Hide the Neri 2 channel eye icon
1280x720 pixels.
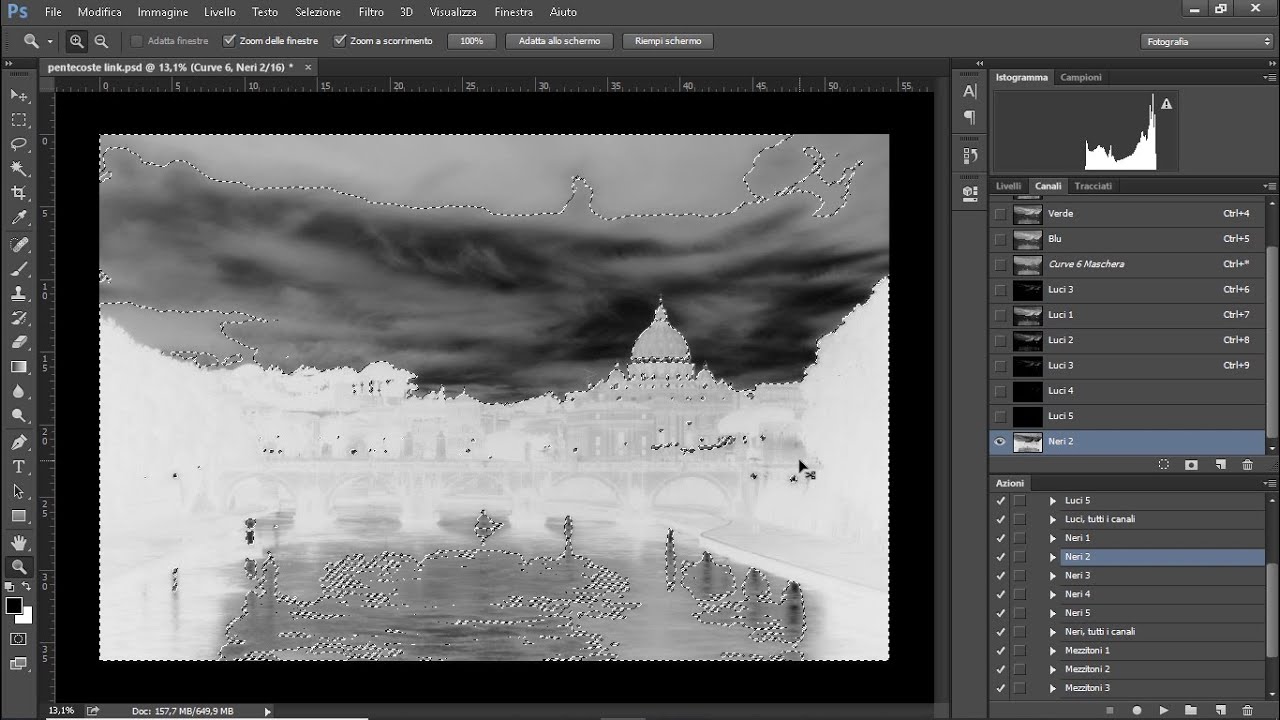point(1000,441)
